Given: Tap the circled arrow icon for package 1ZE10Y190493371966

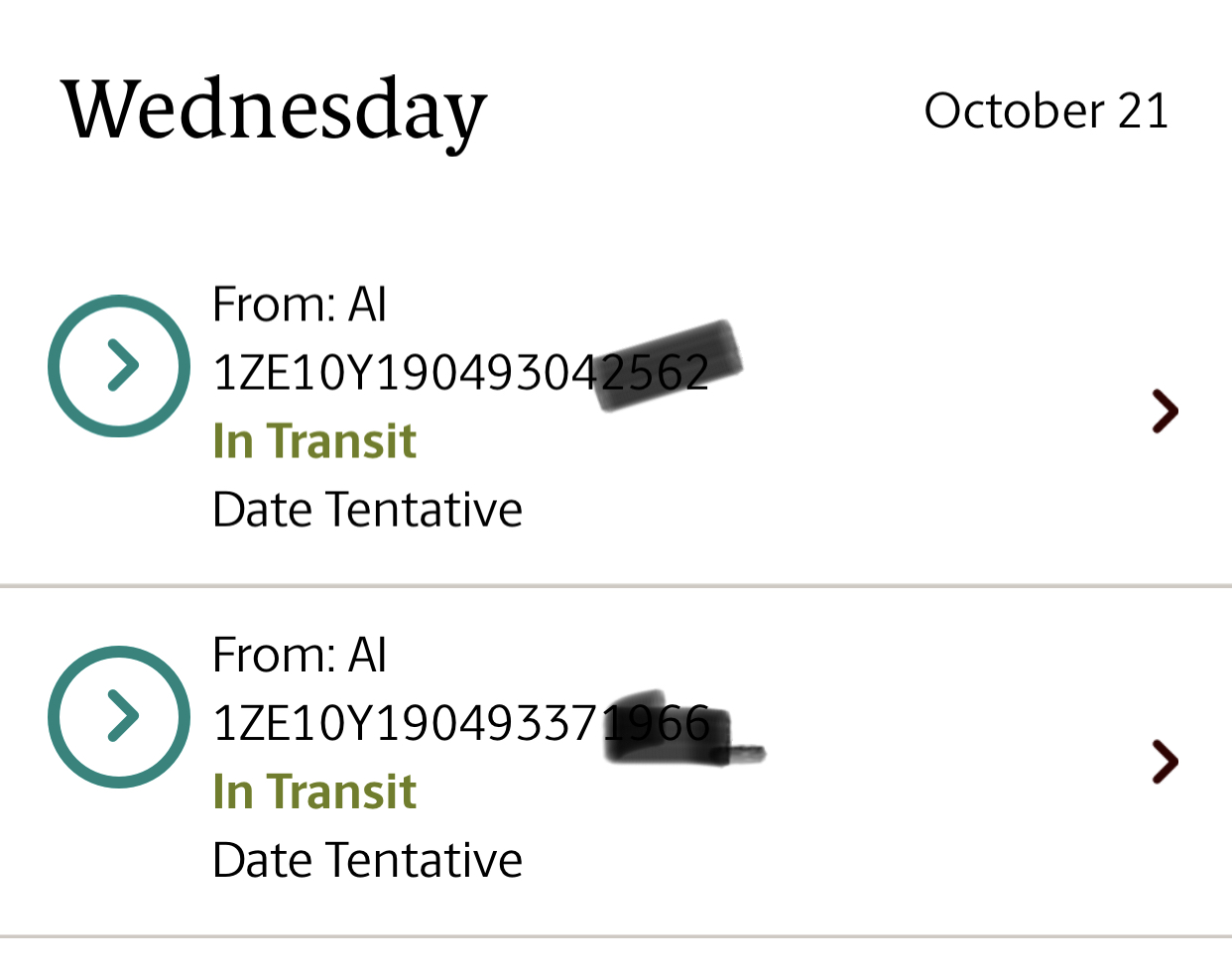Looking at the screenshot, I should pyautogui.click(x=119, y=717).
